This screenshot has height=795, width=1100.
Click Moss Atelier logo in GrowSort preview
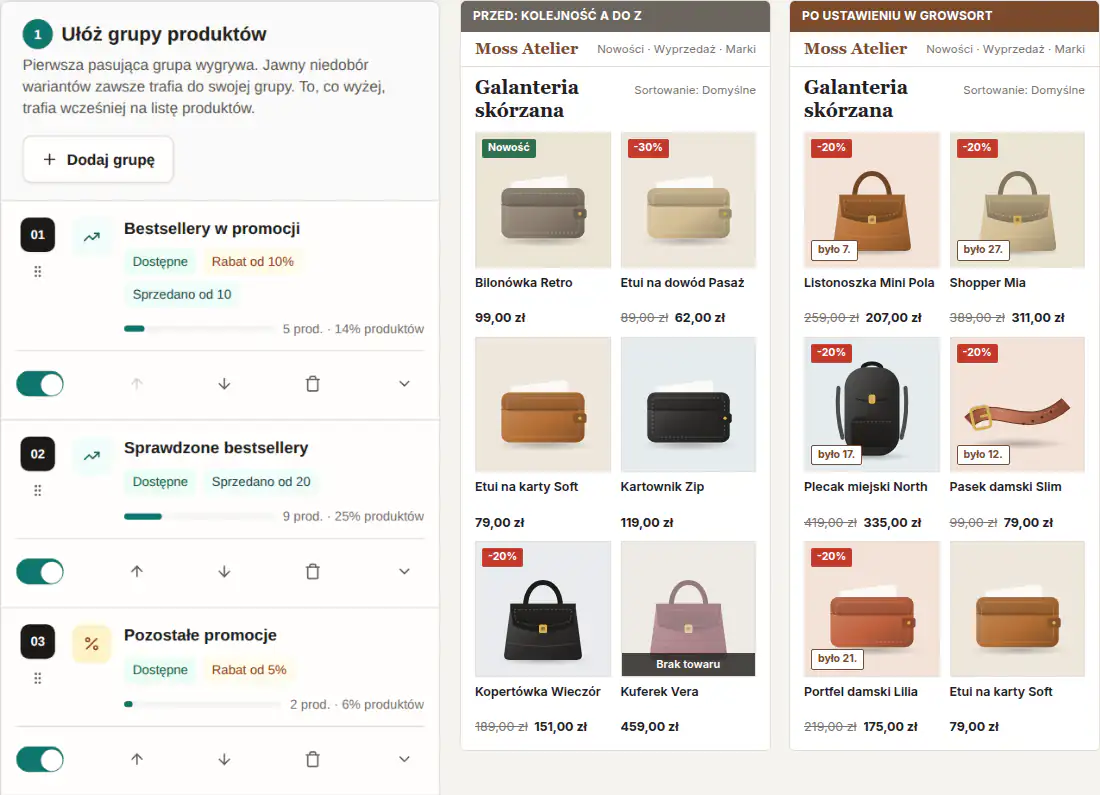point(855,48)
